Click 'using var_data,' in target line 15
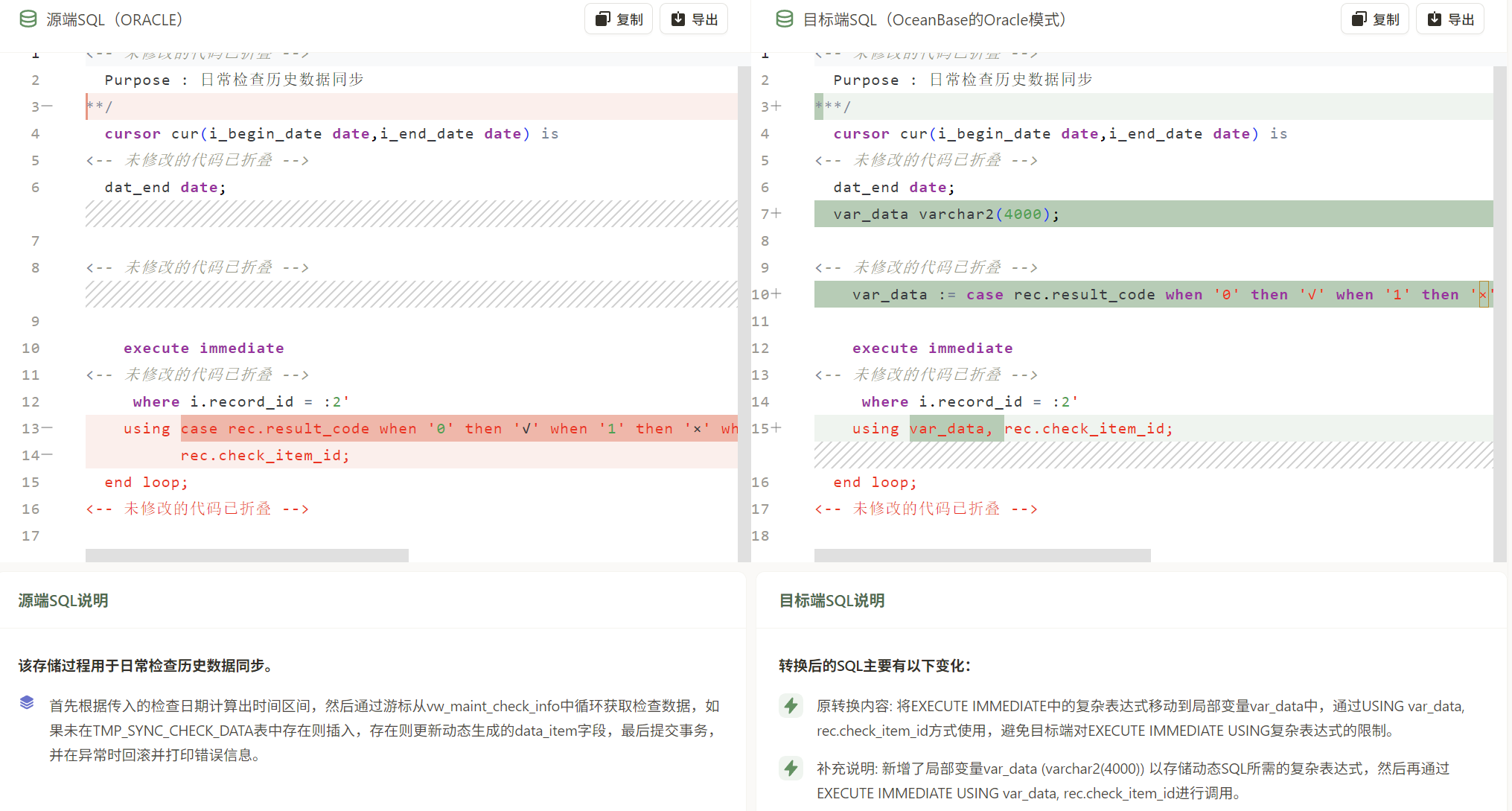The image size is (1512, 811). (922, 428)
